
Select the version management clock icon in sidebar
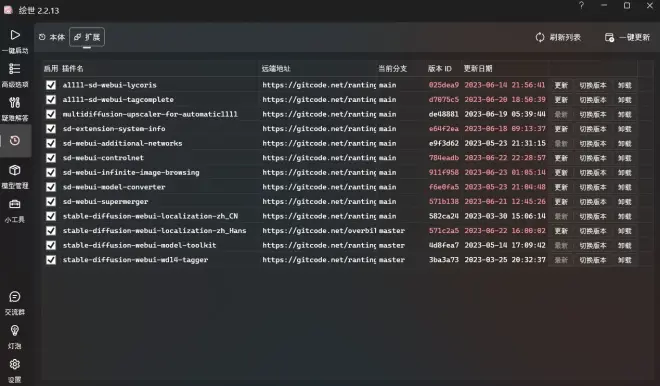point(15,141)
